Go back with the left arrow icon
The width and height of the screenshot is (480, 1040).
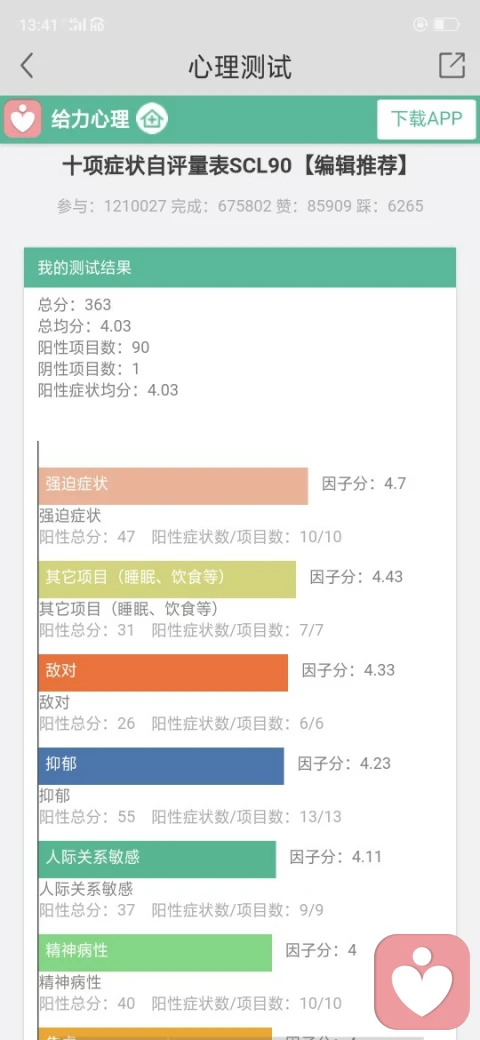pos(27,66)
